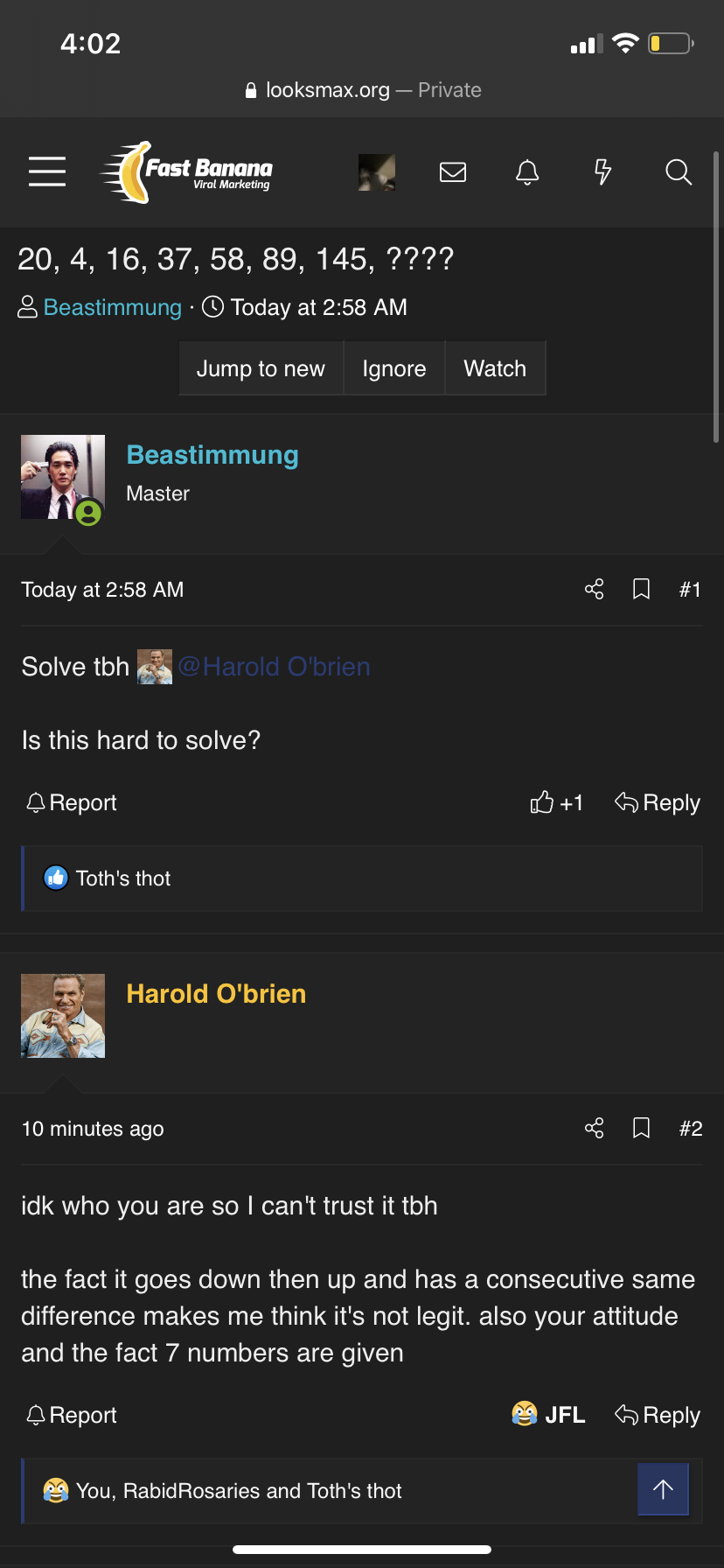Screen dimensions: 724x1568
Task: Click the scroll-to-top arrow button
Action: (x=663, y=1489)
